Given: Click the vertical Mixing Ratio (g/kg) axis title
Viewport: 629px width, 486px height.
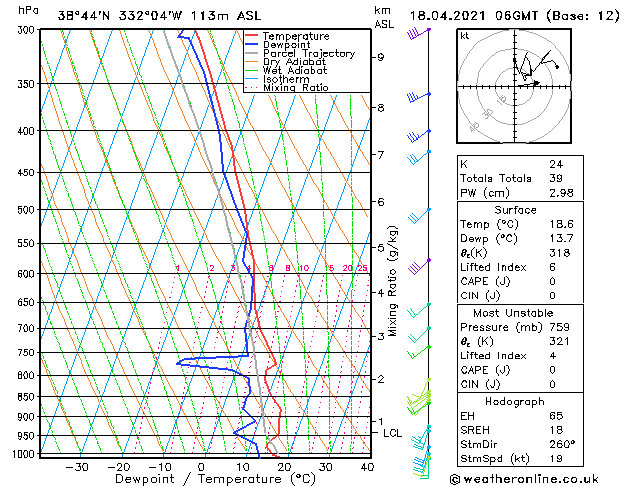Looking at the screenshot, I should [x=392, y=281].
